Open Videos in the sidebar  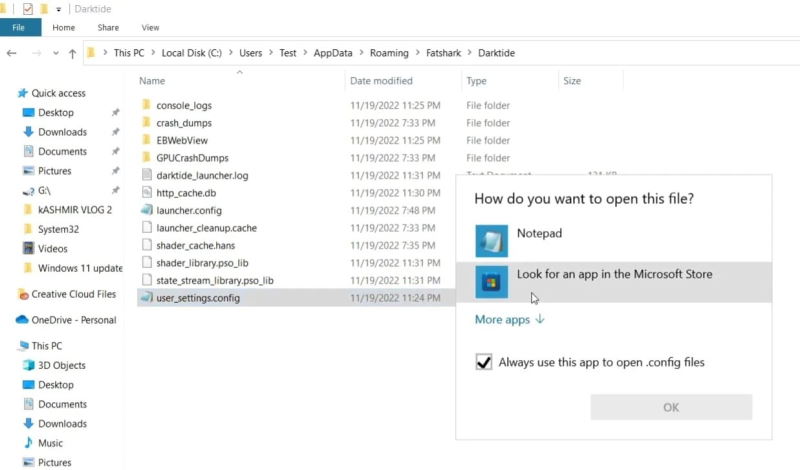coord(53,249)
